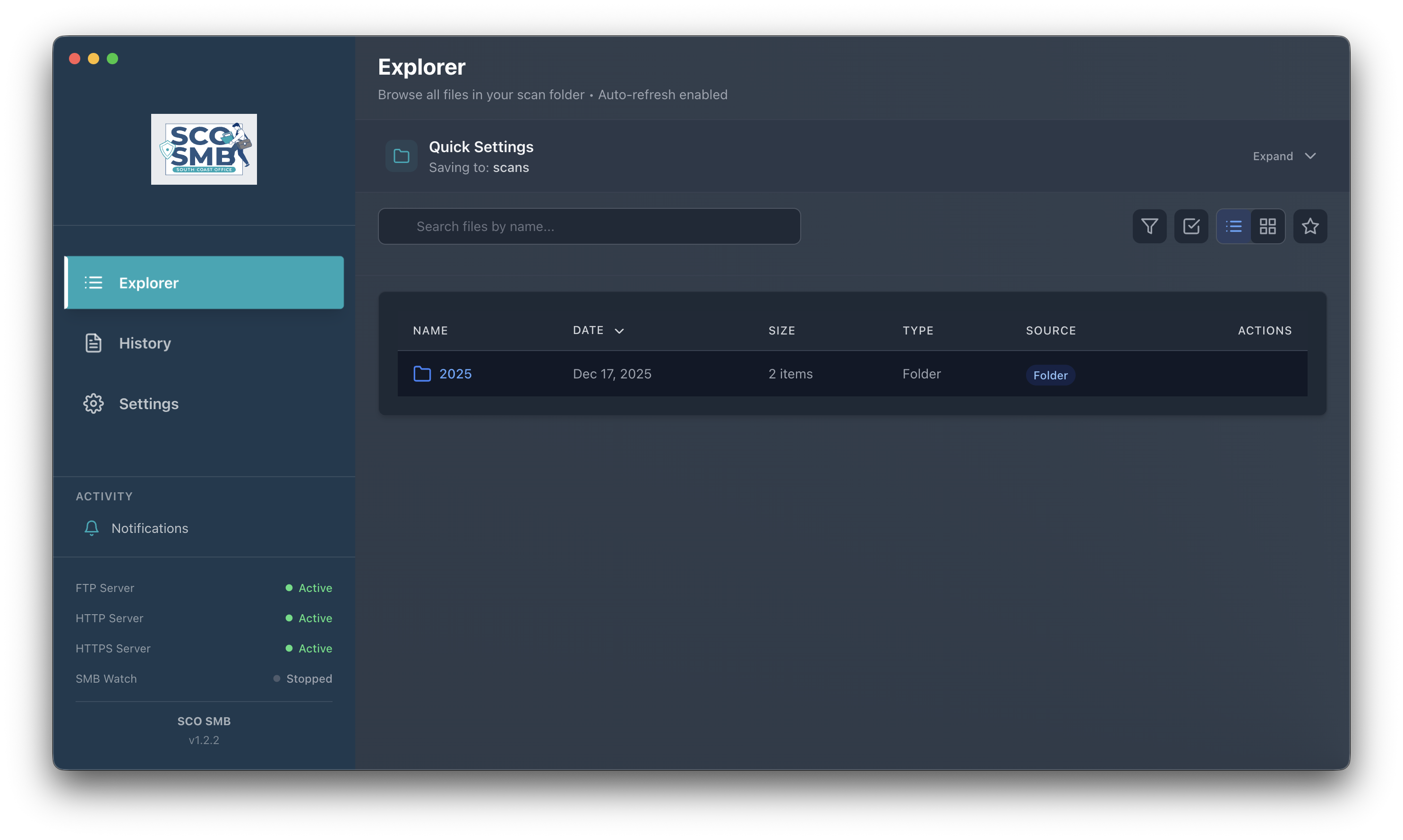Click the 'Folder' type cell
The width and height of the screenshot is (1403, 840).
click(921, 374)
